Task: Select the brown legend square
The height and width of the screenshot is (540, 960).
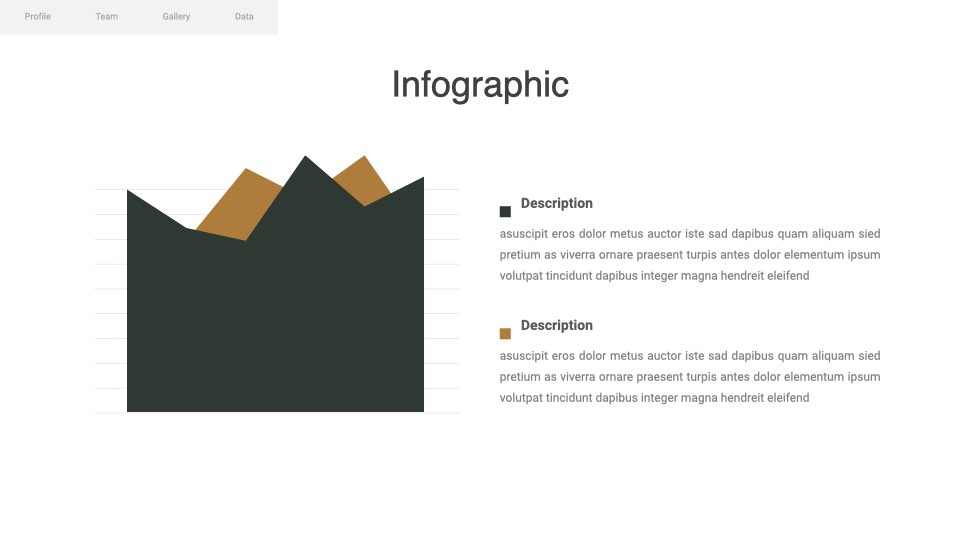Action: click(505, 334)
